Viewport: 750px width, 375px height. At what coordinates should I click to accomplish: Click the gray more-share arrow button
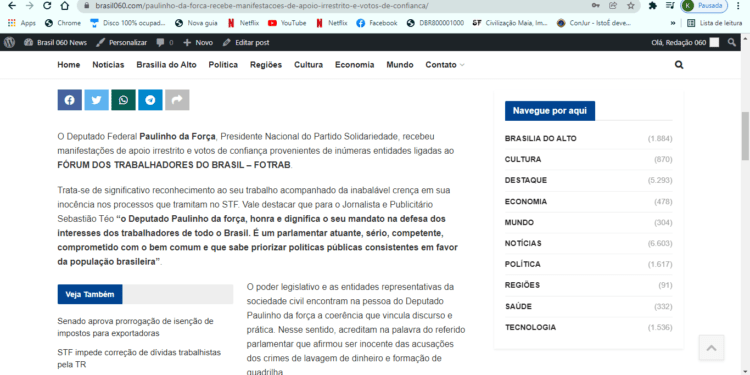177,100
